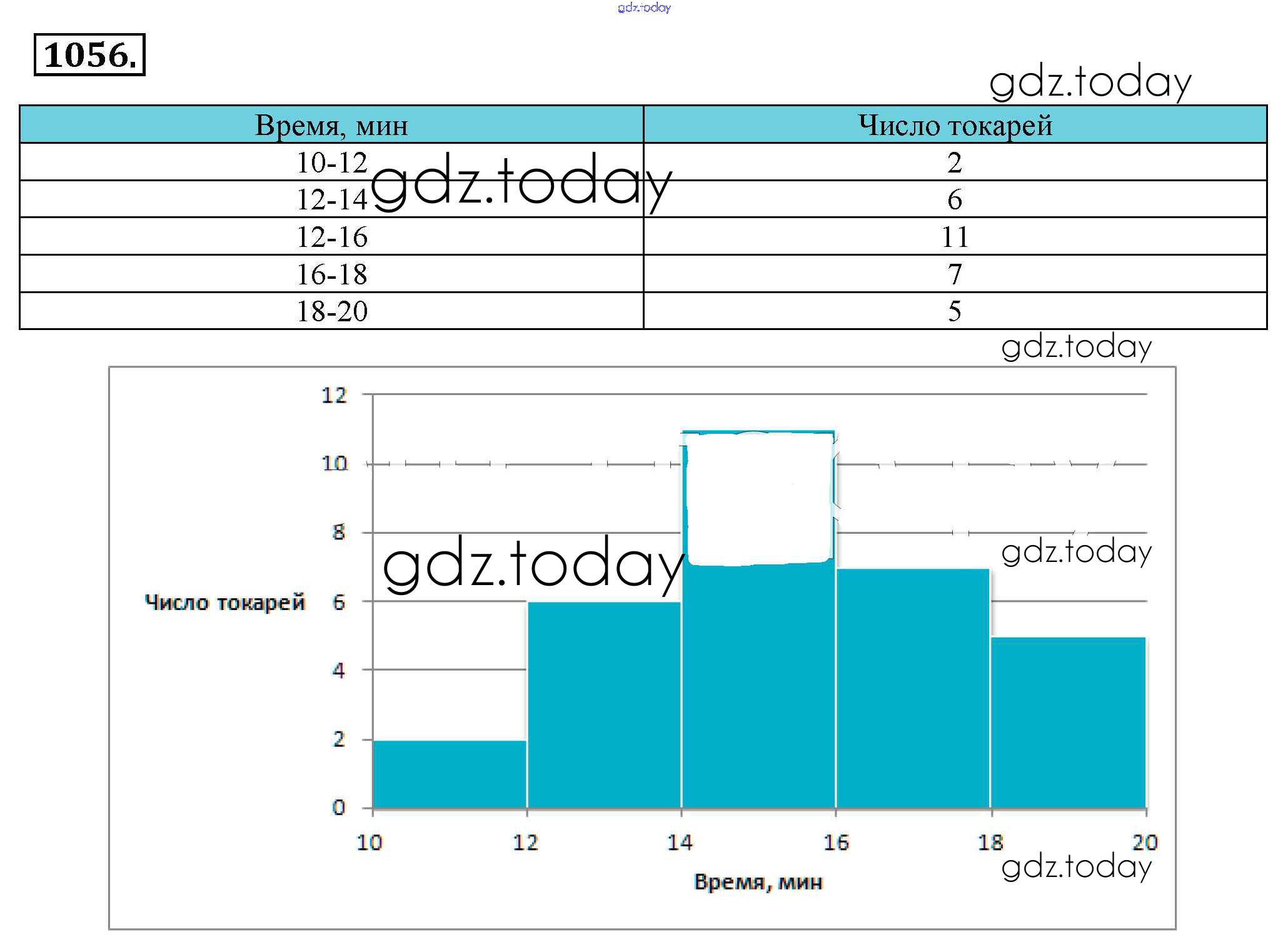Click the y-axis label 12

tap(334, 395)
